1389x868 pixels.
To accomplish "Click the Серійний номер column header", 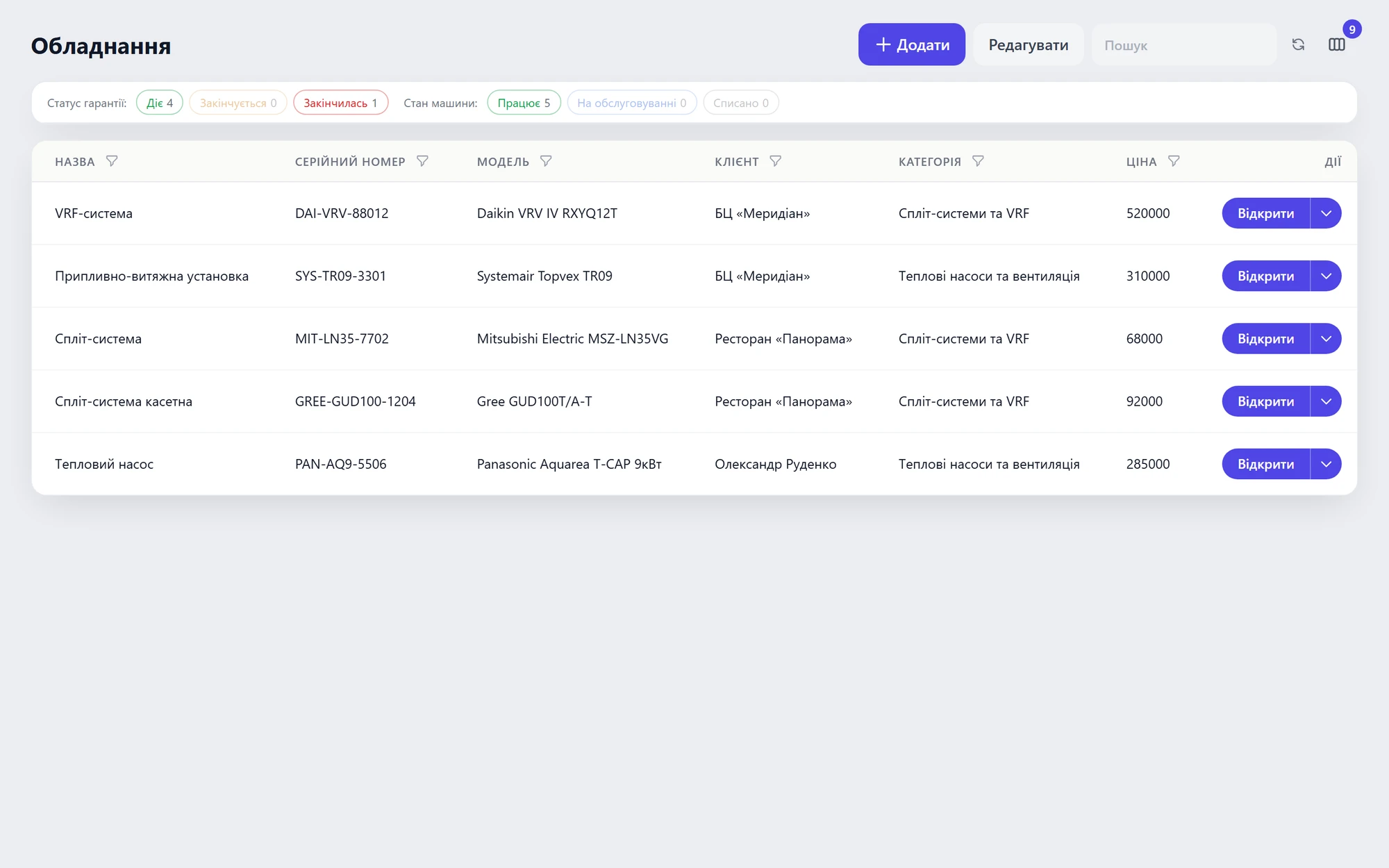I will pyautogui.click(x=350, y=162).
